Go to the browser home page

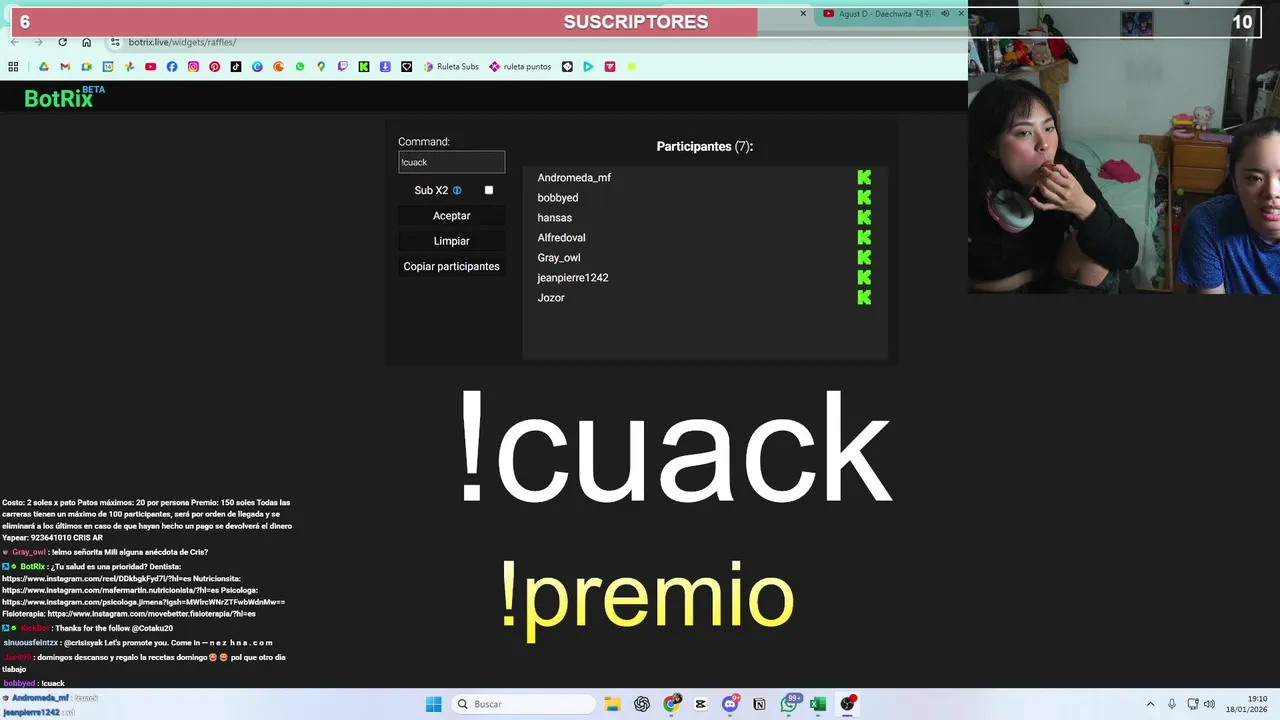87,42
